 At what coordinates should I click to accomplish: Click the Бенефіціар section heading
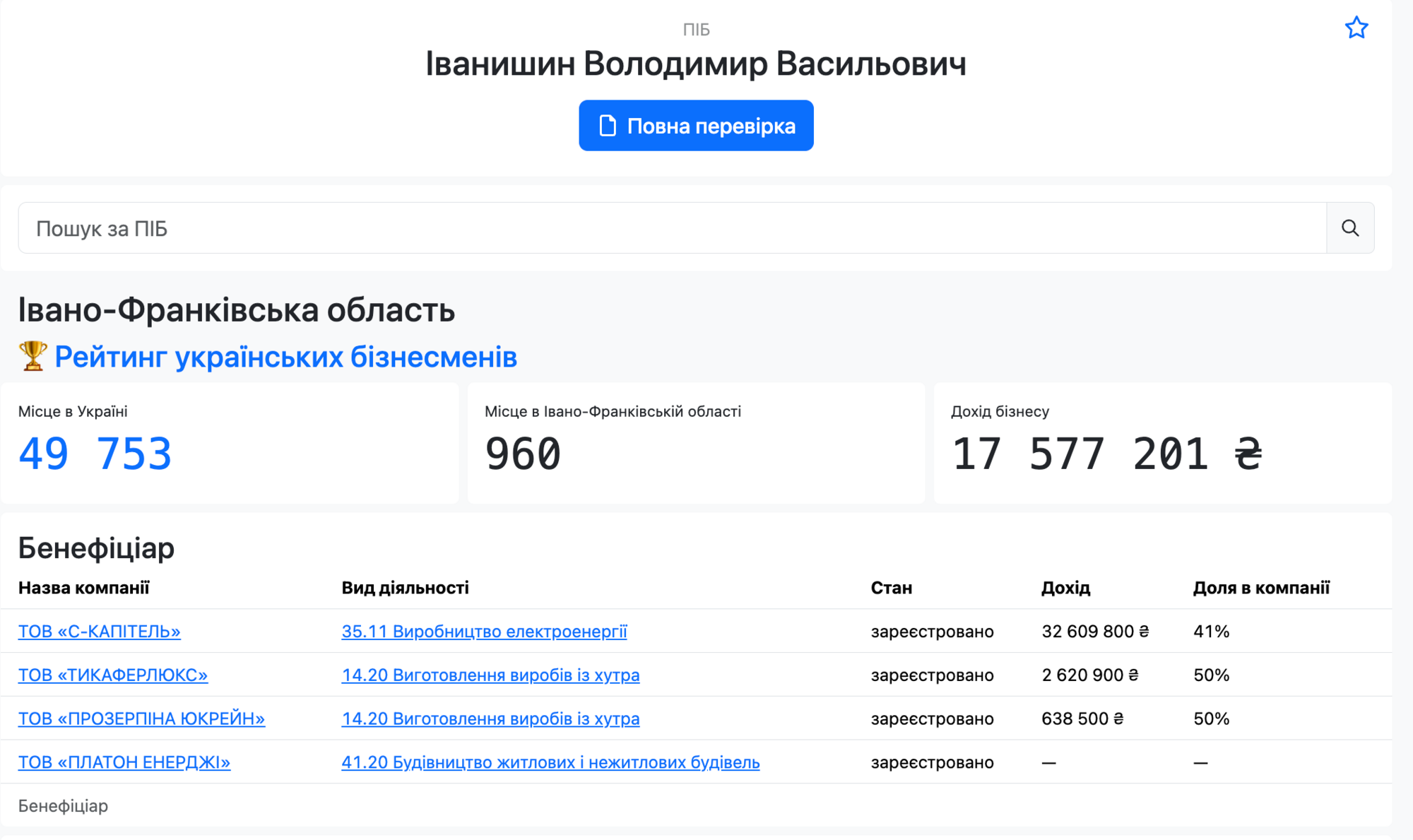[x=96, y=548]
